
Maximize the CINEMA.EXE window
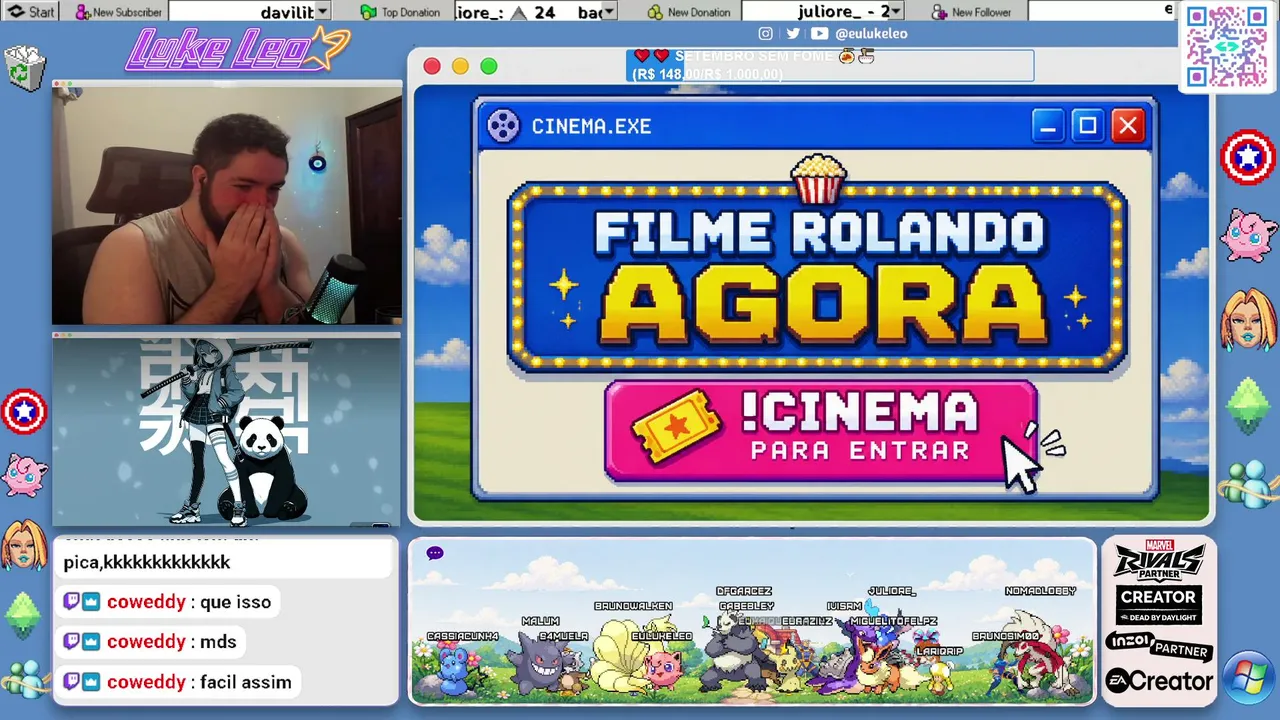click(x=1087, y=125)
